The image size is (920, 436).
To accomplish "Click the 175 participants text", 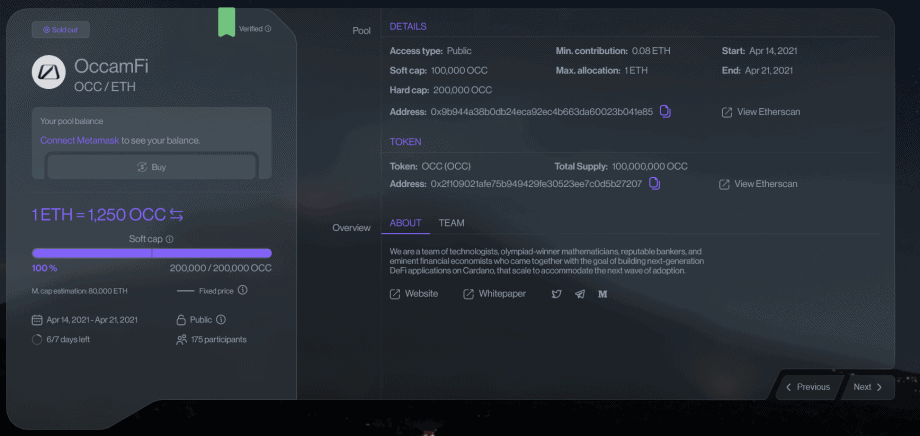I will pos(218,339).
